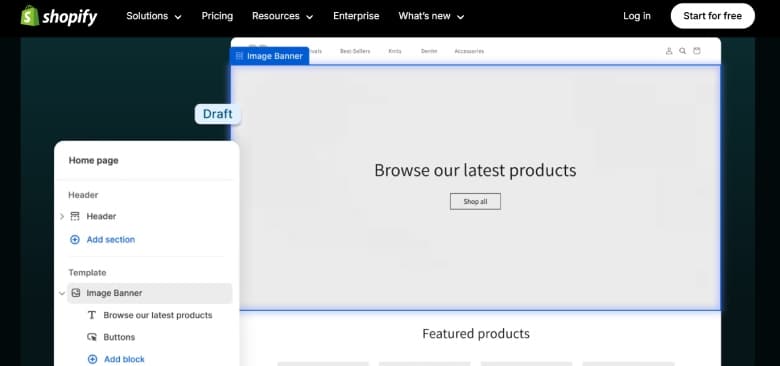Click the Shop all button in banner
Screen dimensions: 780x366
[475, 201]
